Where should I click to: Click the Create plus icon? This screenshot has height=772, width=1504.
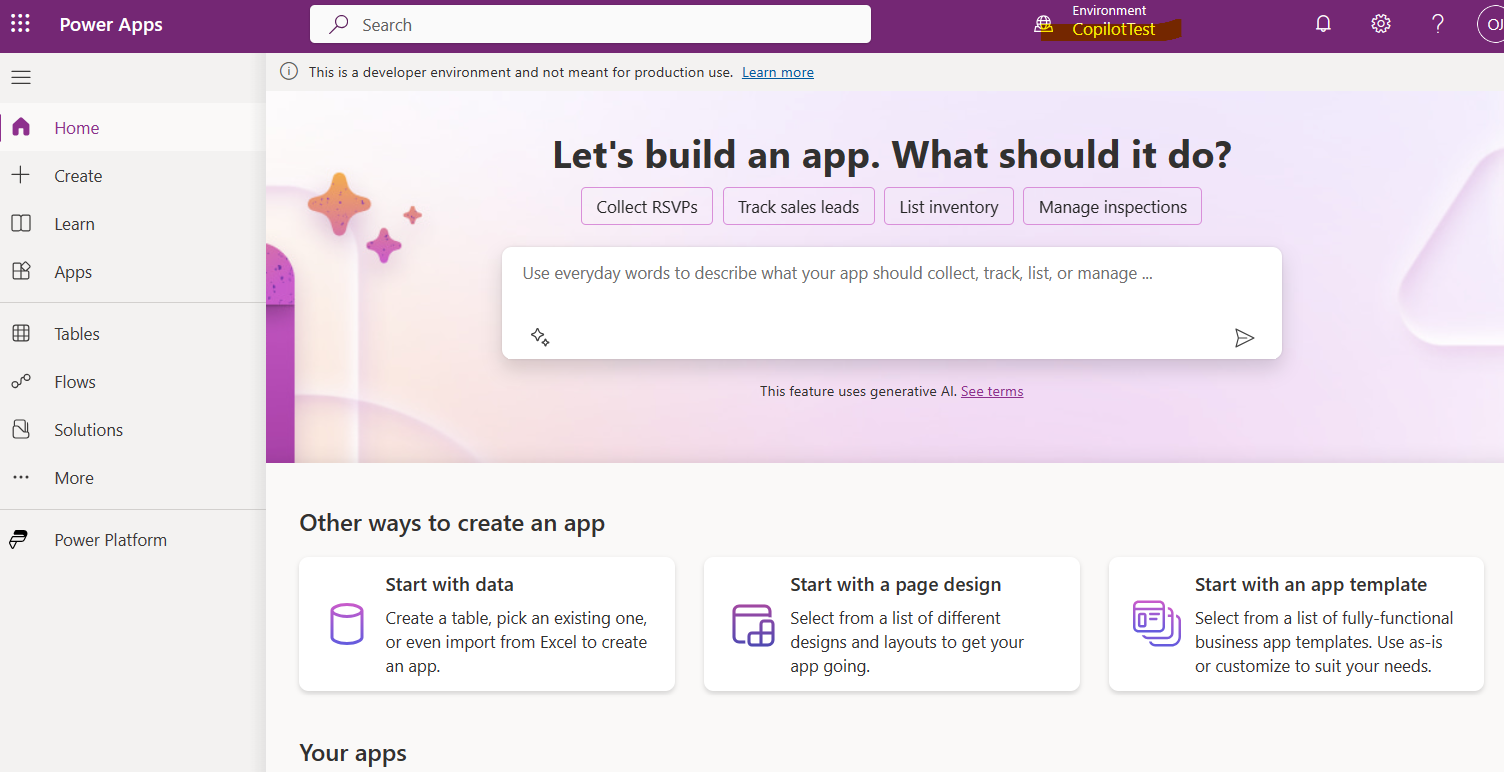tap(21, 175)
